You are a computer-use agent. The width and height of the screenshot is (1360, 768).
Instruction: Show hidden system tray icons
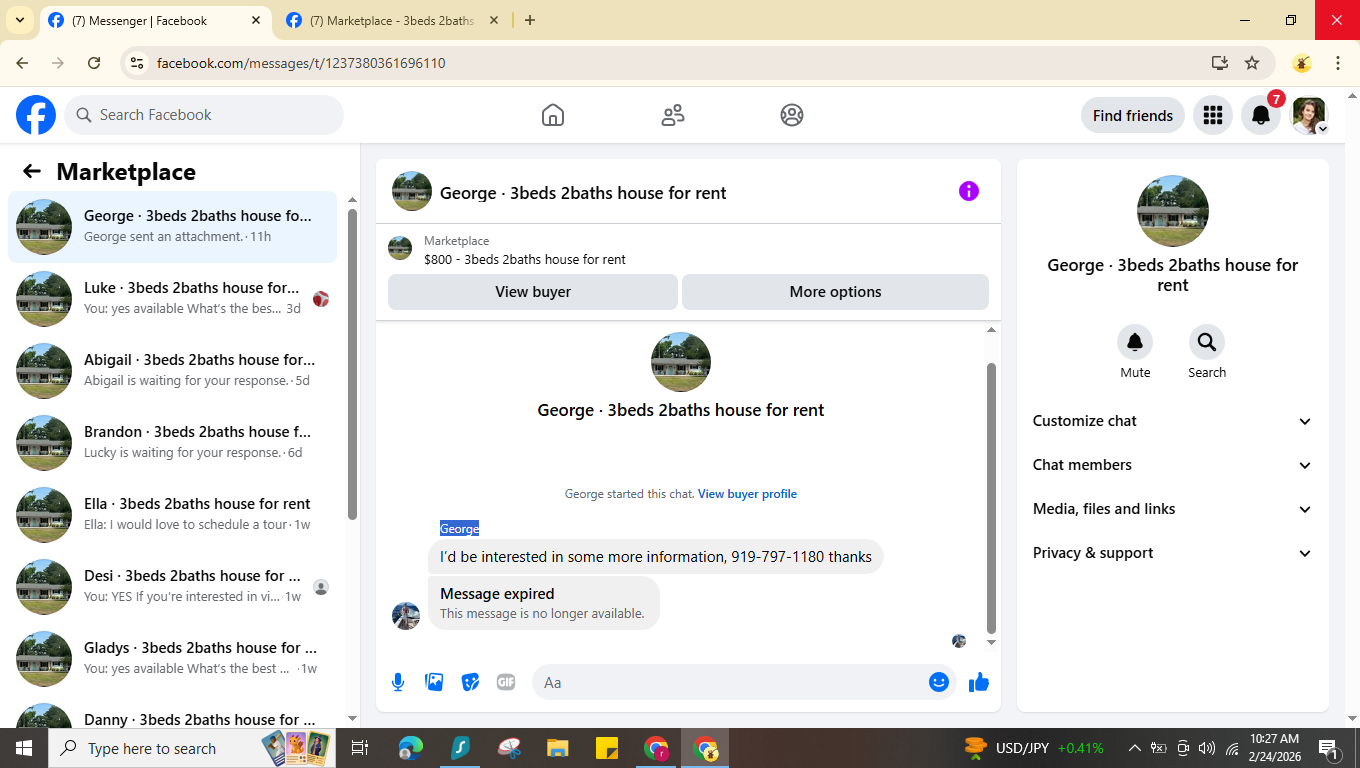pyautogui.click(x=1134, y=748)
